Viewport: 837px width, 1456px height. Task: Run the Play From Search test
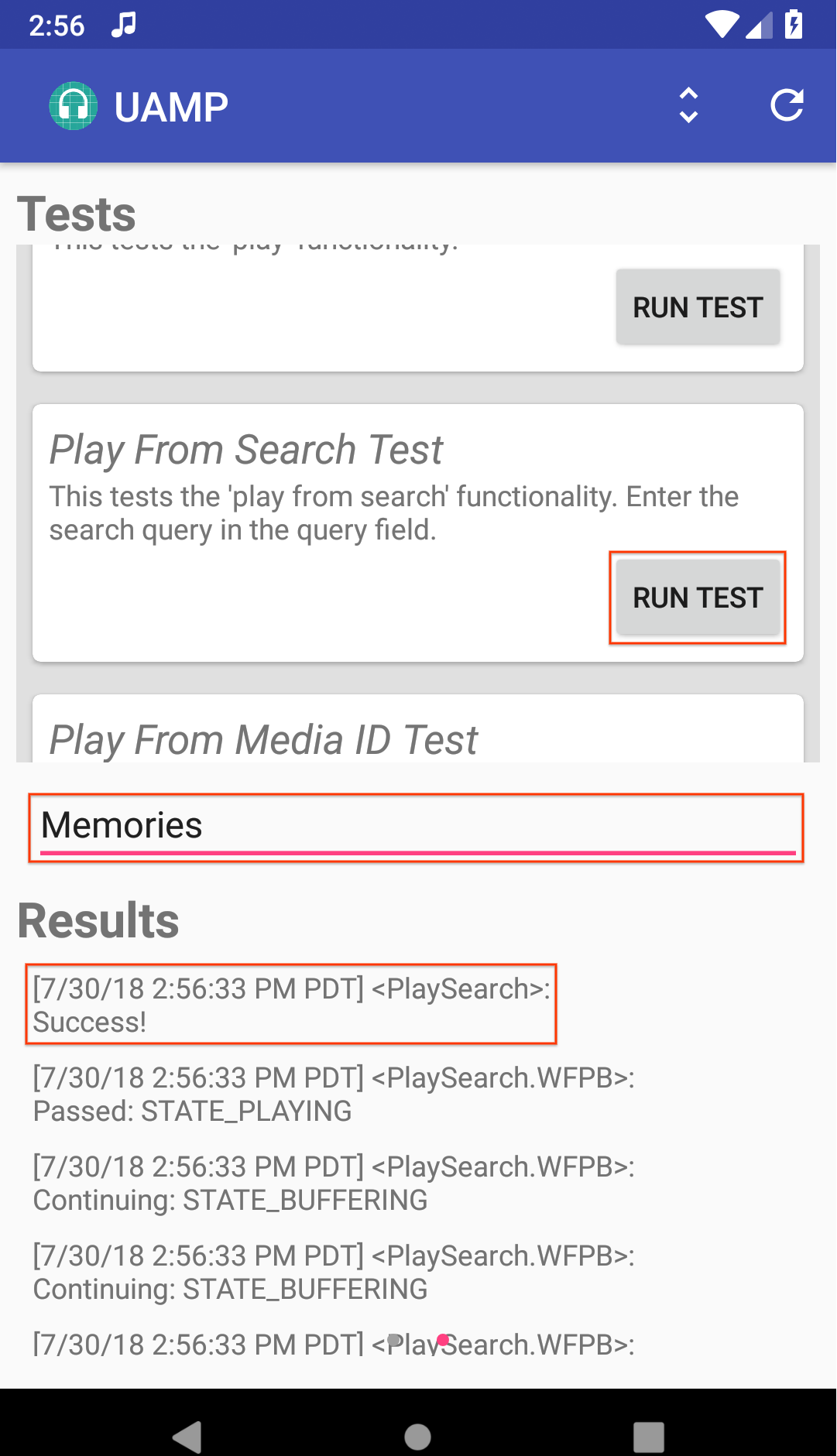pos(698,598)
